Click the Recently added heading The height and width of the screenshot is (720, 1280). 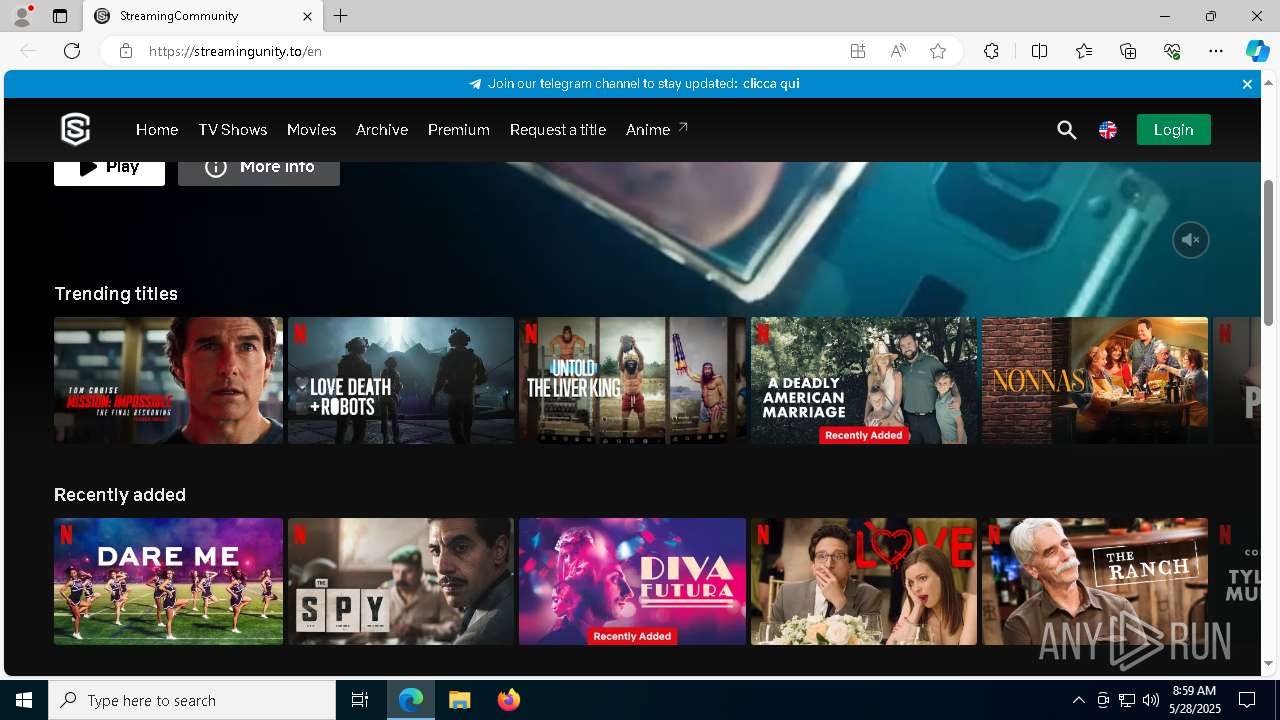pyautogui.click(x=120, y=494)
